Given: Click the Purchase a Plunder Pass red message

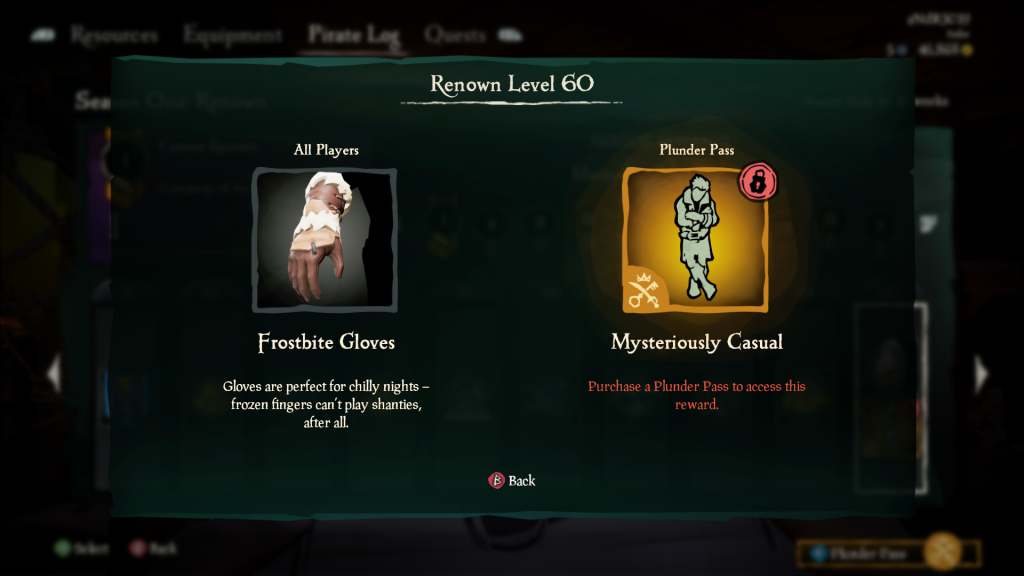Looking at the screenshot, I should (697, 395).
